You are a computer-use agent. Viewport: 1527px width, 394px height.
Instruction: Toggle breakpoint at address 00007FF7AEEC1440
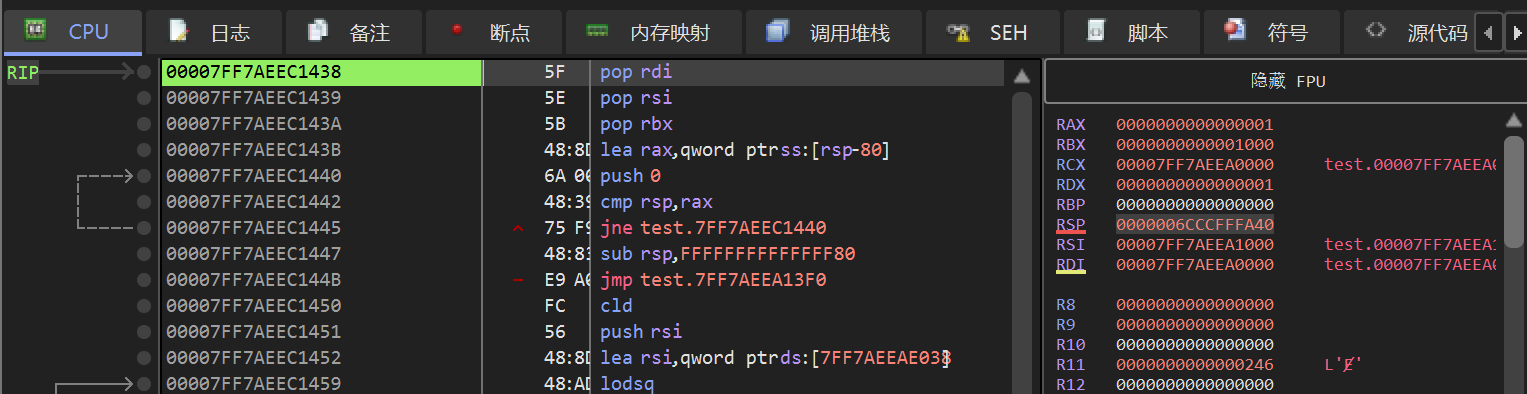[x=144, y=176]
